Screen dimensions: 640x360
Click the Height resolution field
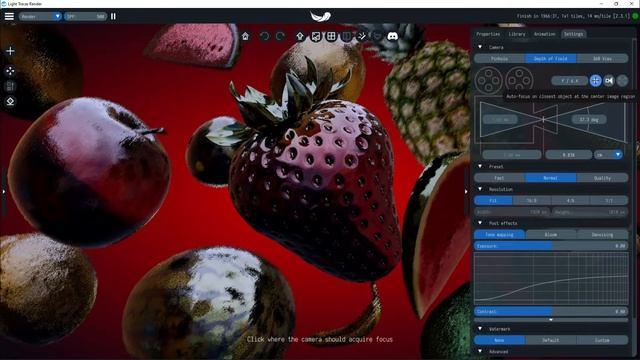point(590,212)
